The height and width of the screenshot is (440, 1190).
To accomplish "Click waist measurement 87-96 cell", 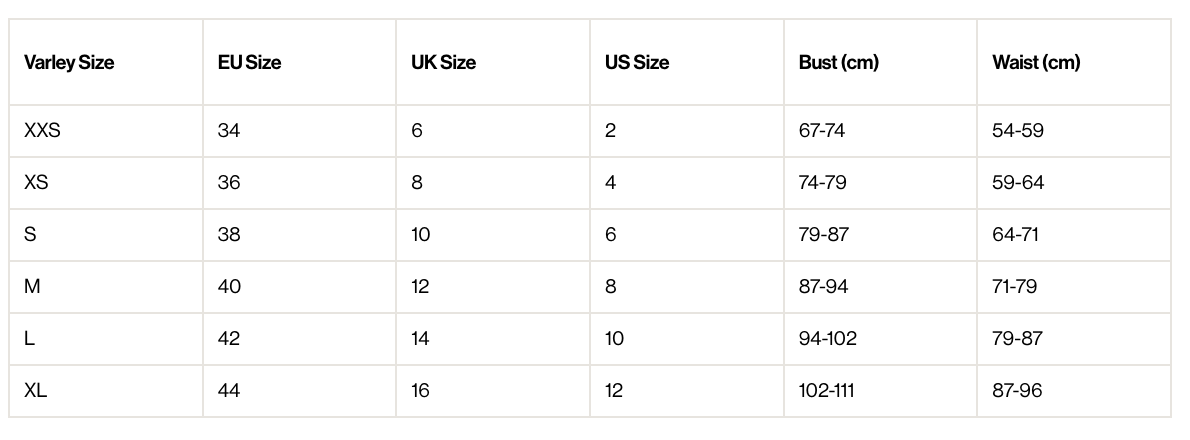I will 1017,391.
